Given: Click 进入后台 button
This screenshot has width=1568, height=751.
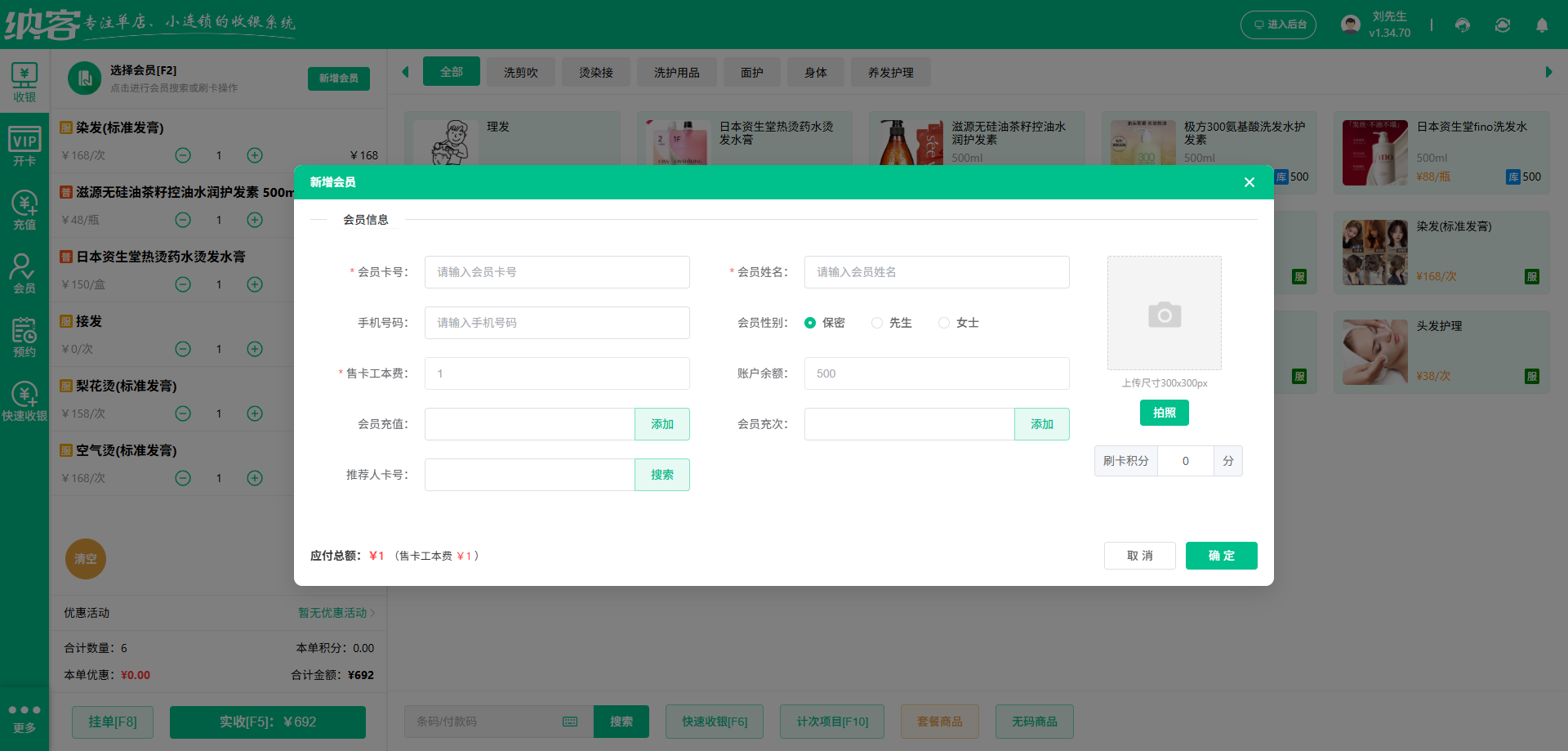Looking at the screenshot, I should tap(1279, 25).
